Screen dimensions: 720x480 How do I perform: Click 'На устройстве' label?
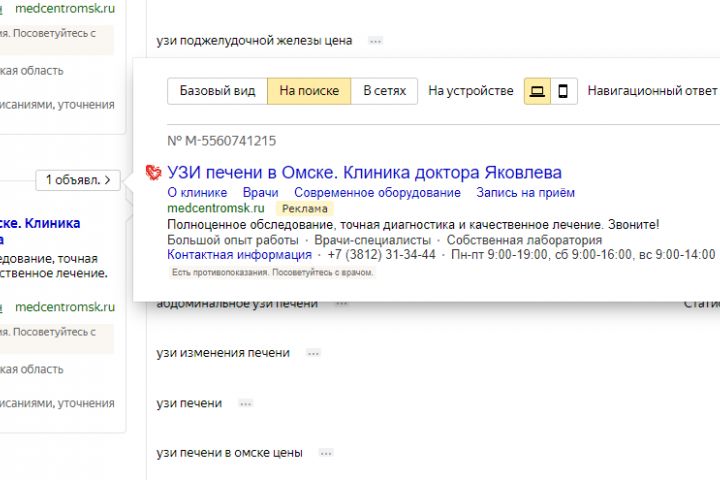(471, 91)
